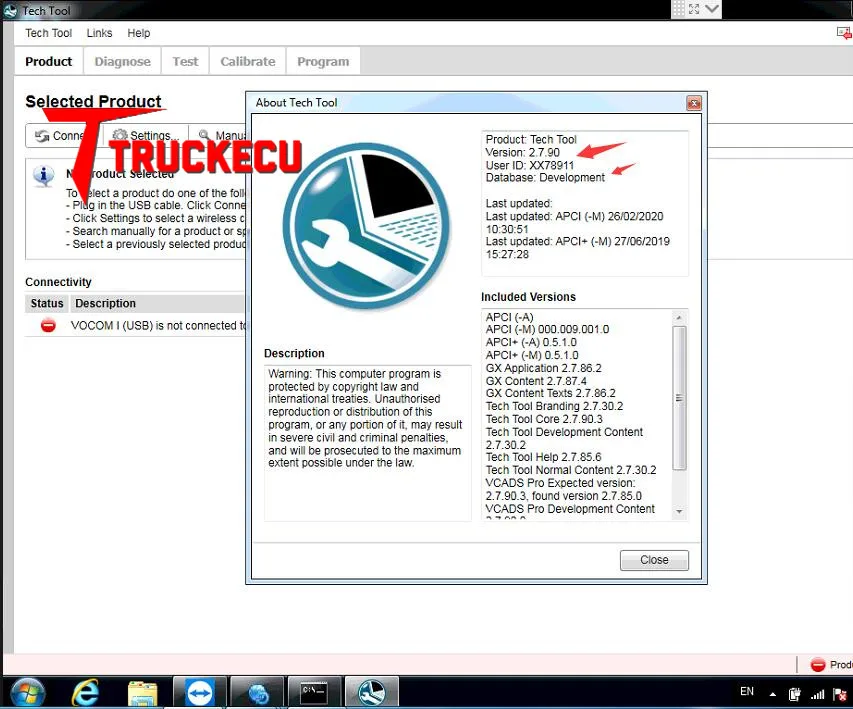This screenshot has height=709, width=853.
Task: Click the copyright warning description text box
Action: click(368, 443)
